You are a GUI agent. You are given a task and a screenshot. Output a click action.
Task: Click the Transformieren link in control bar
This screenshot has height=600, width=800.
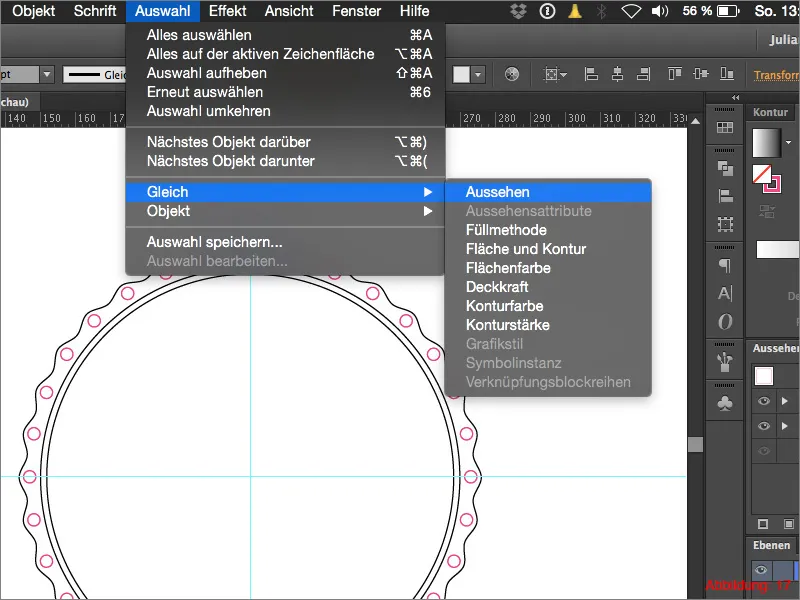(777, 75)
